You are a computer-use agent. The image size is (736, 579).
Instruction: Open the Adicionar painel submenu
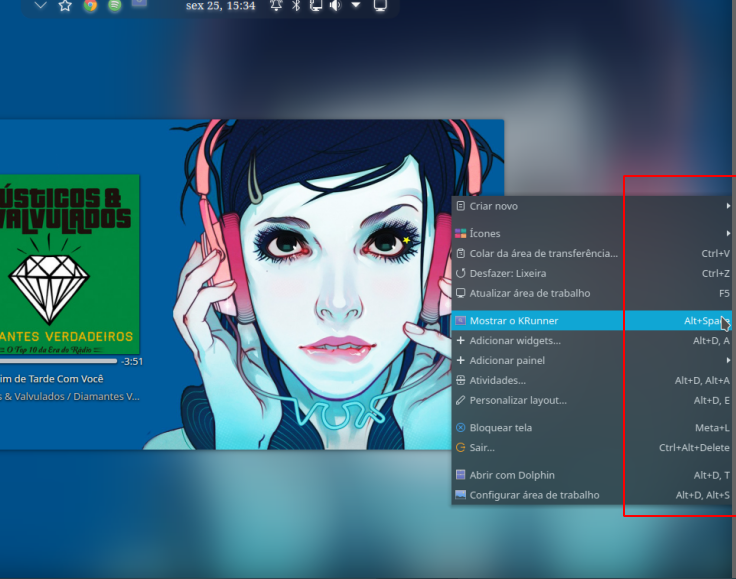591,360
